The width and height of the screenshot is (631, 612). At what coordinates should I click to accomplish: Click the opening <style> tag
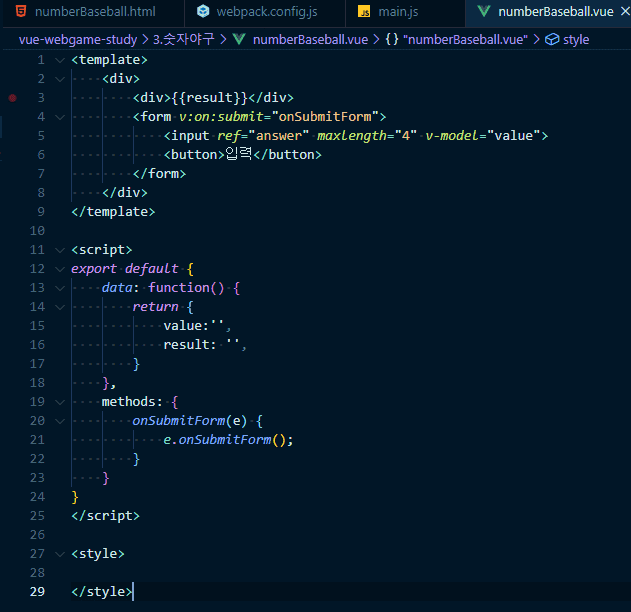tap(98, 554)
